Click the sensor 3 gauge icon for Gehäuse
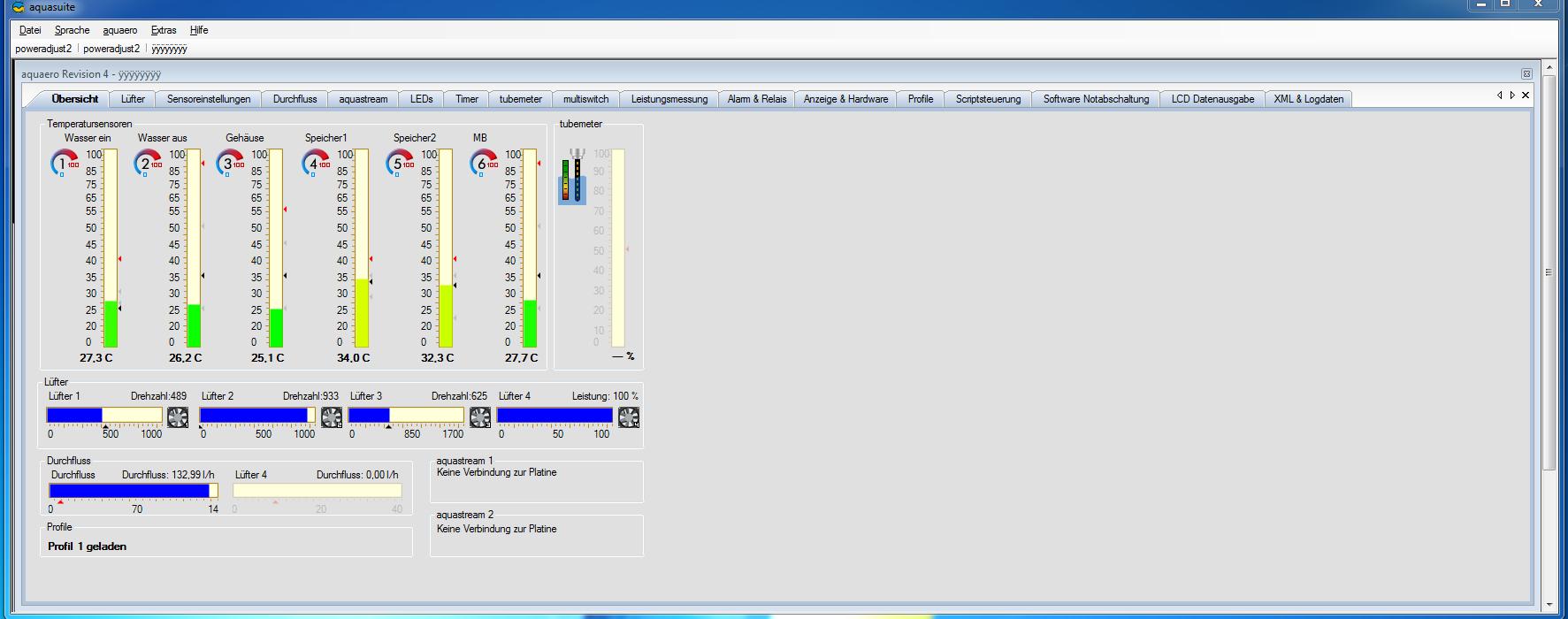The image size is (1568, 619). 230,164
